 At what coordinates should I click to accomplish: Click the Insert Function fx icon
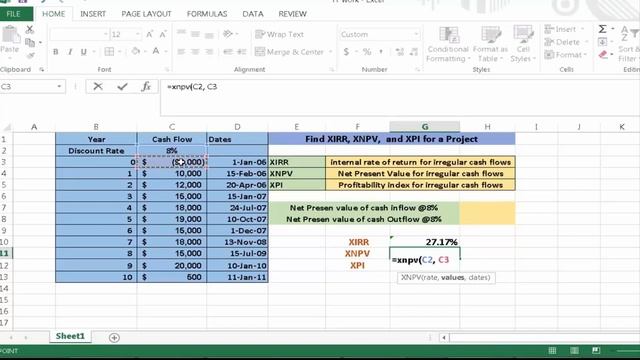click(x=146, y=87)
